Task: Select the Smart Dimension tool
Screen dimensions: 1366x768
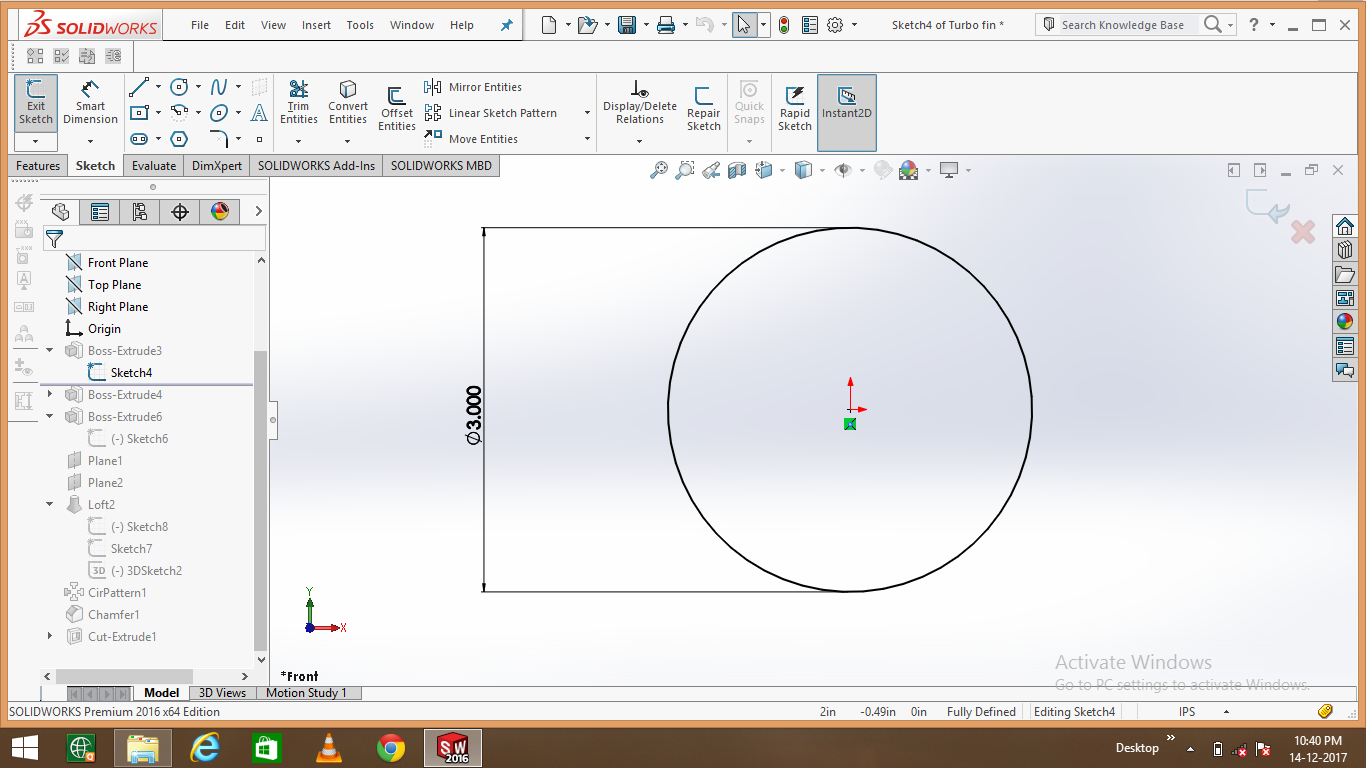Action: (x=90, y=100)
